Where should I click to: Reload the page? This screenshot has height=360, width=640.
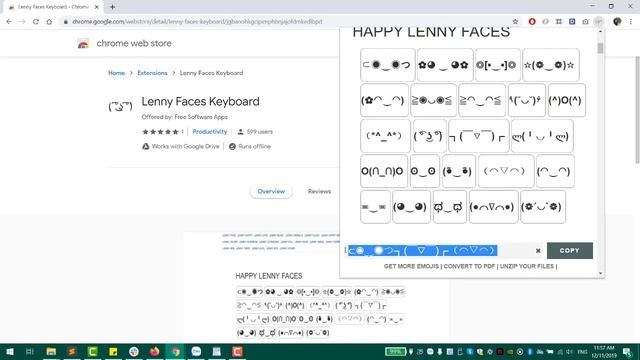coord(36,22)
